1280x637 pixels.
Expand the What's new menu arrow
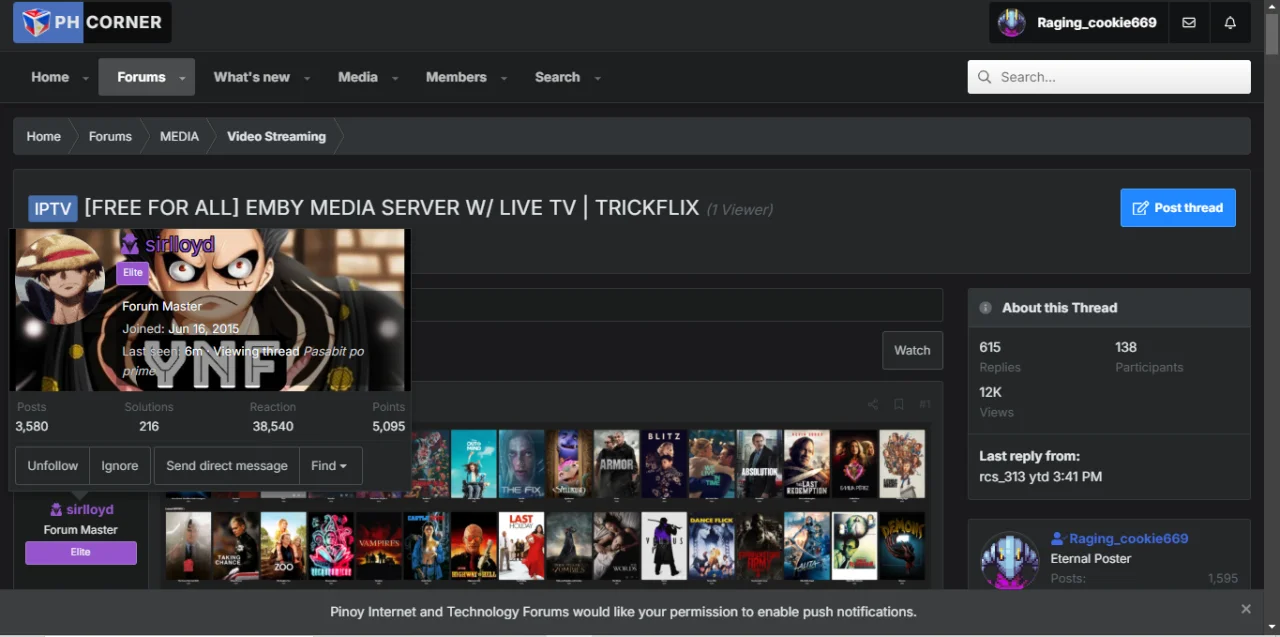307,78
